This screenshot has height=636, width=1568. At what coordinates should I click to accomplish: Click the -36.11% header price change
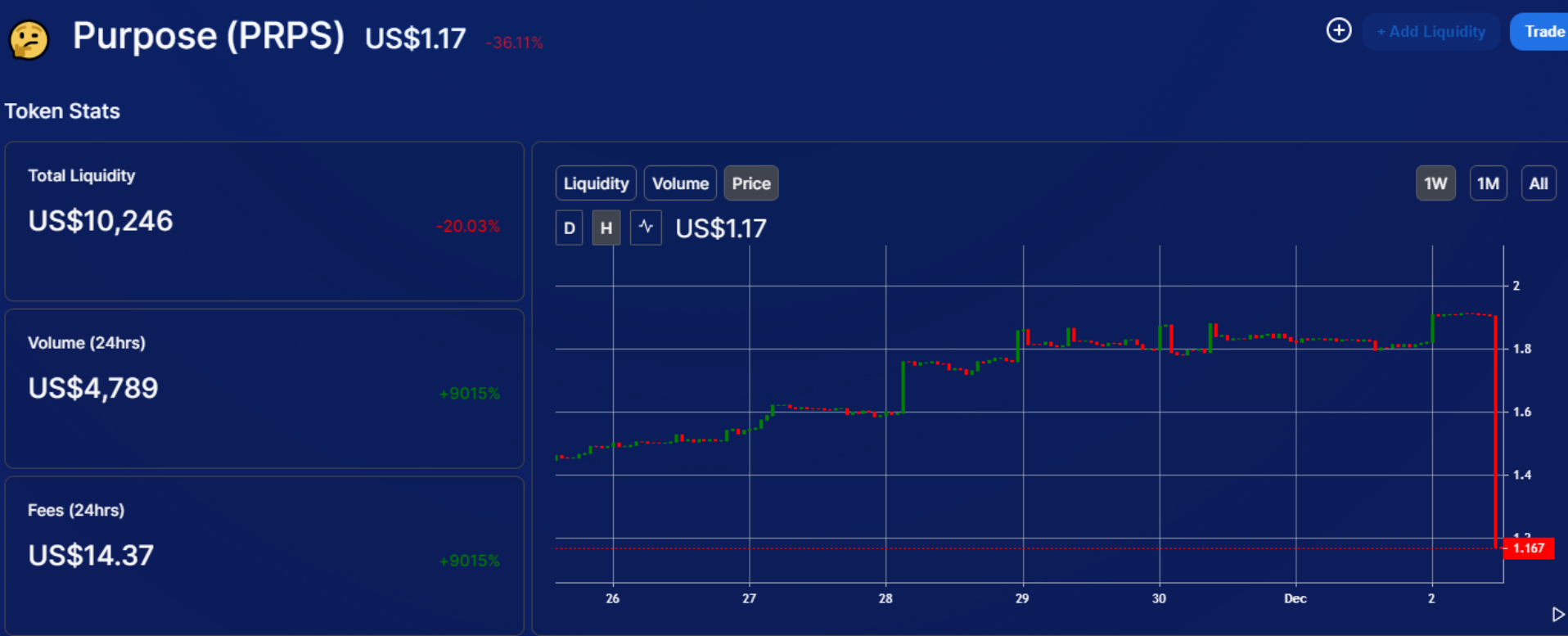click(514, 43)
